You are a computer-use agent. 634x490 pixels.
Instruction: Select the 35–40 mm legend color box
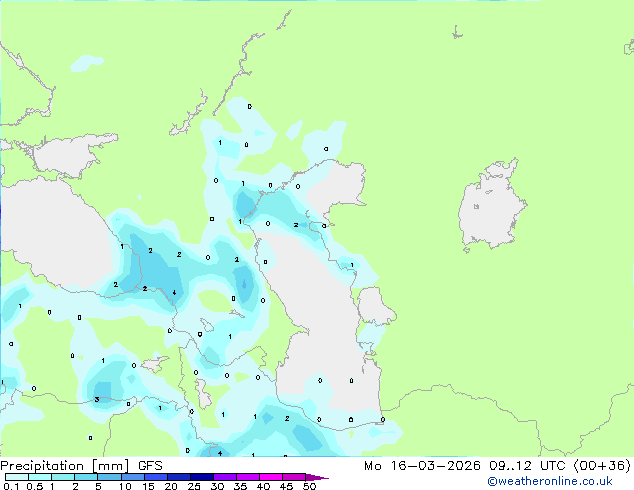(248, 477)
